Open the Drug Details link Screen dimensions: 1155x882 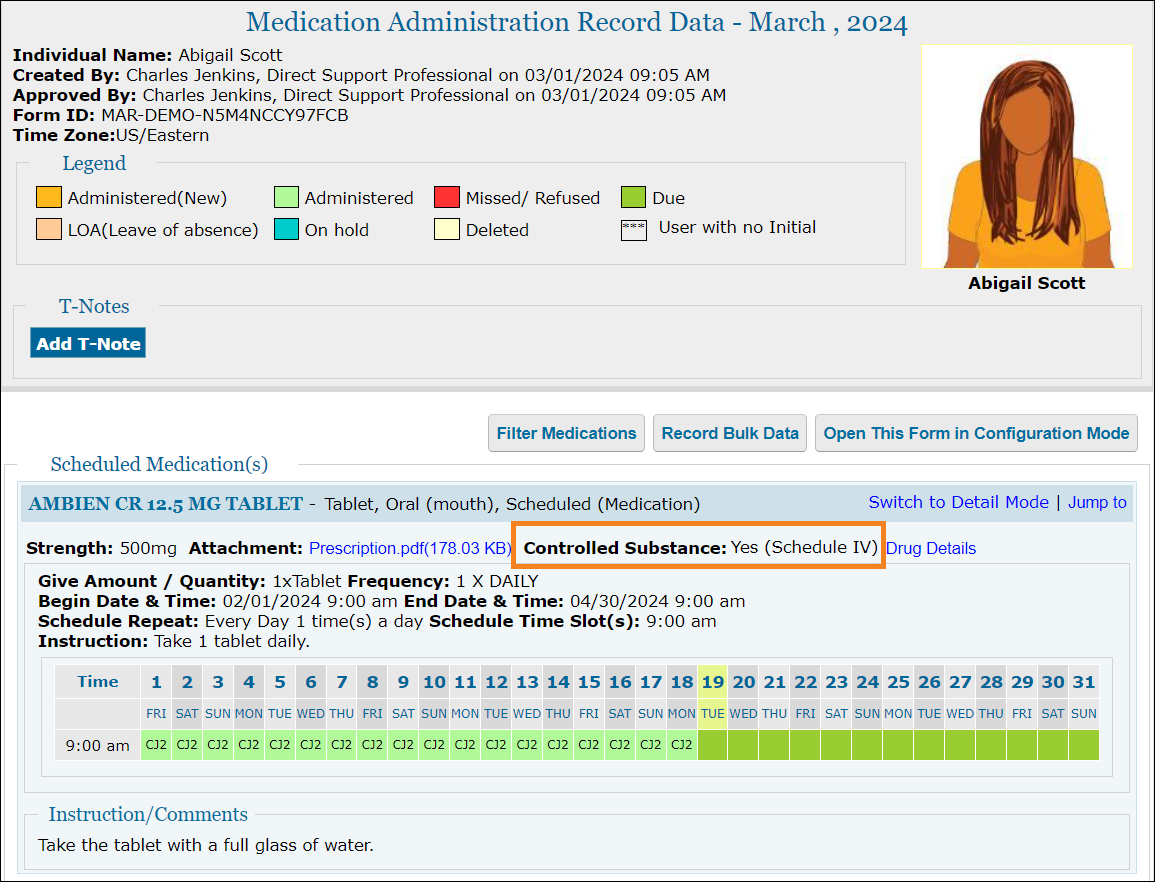point(931,548)
